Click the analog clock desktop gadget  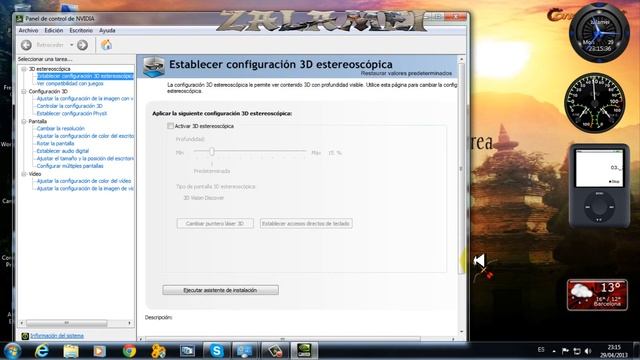coord(599,33)
